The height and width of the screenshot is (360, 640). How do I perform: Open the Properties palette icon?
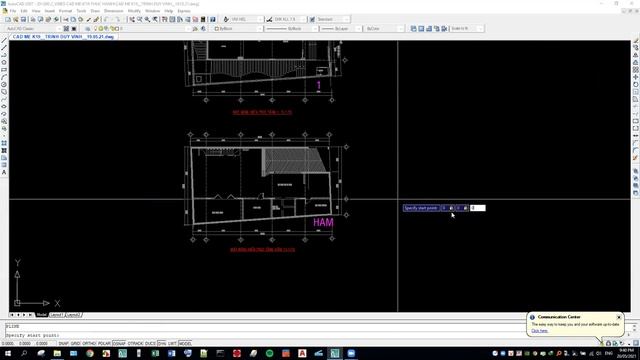(164, 19)
